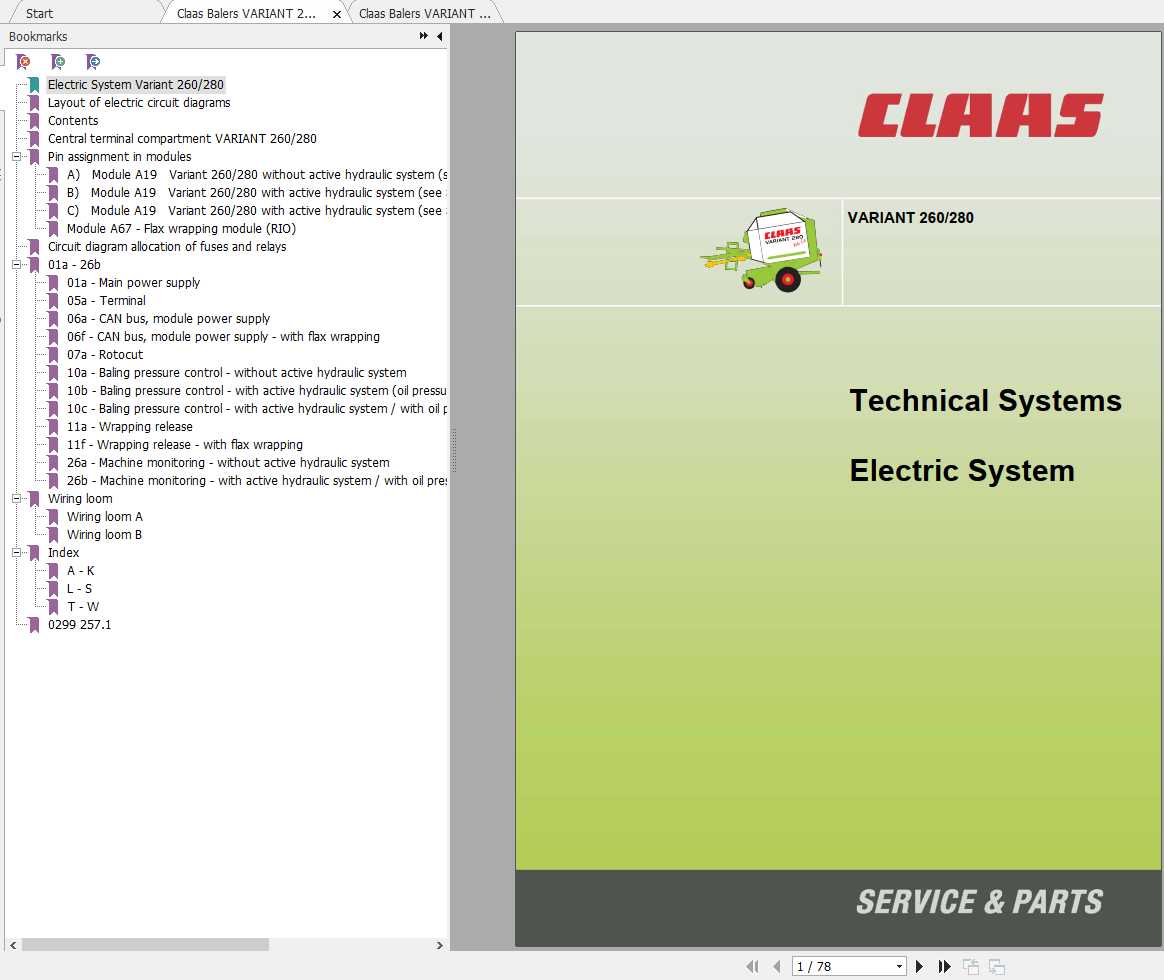
Task: Click the previous page arrow icon
Action: pos(777,966)
